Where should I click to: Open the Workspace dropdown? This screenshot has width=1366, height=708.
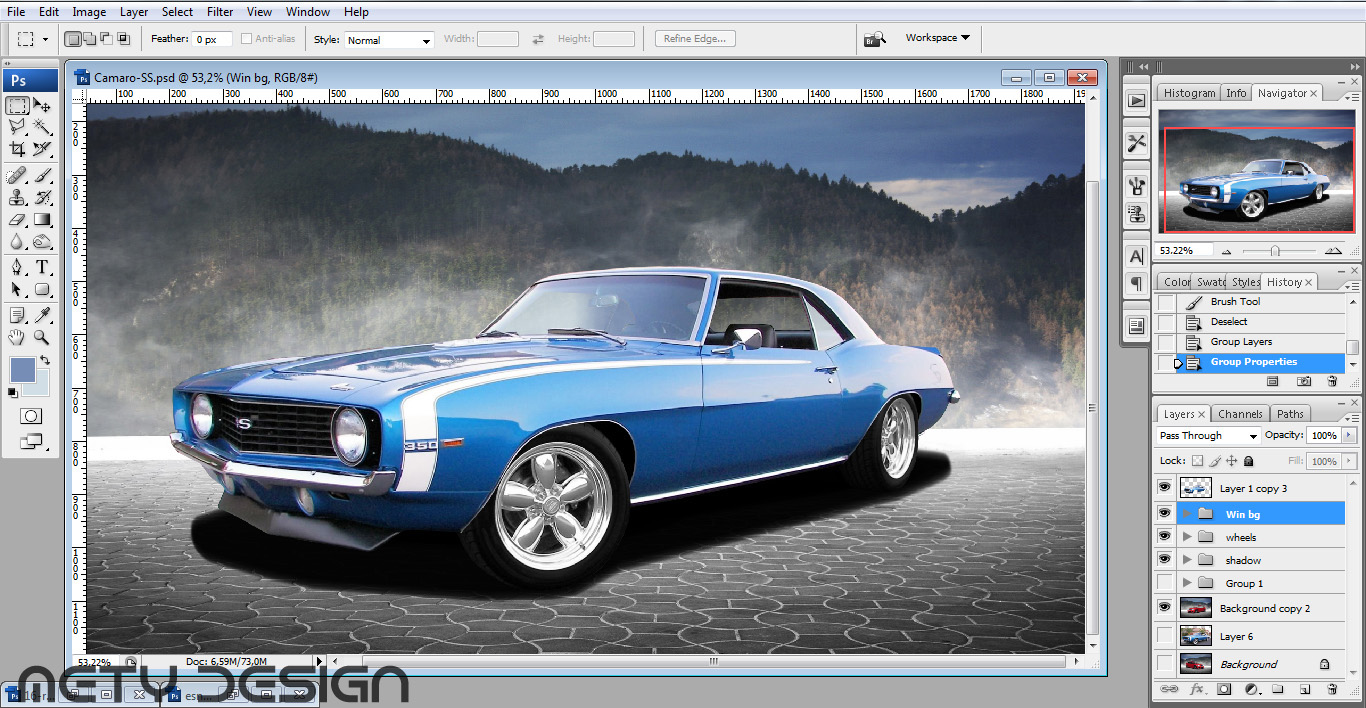click(x=937, y=38)
